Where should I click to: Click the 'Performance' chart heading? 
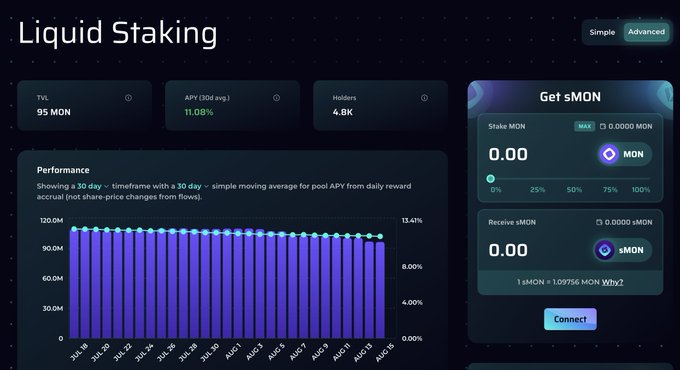(x=63, y=170)
